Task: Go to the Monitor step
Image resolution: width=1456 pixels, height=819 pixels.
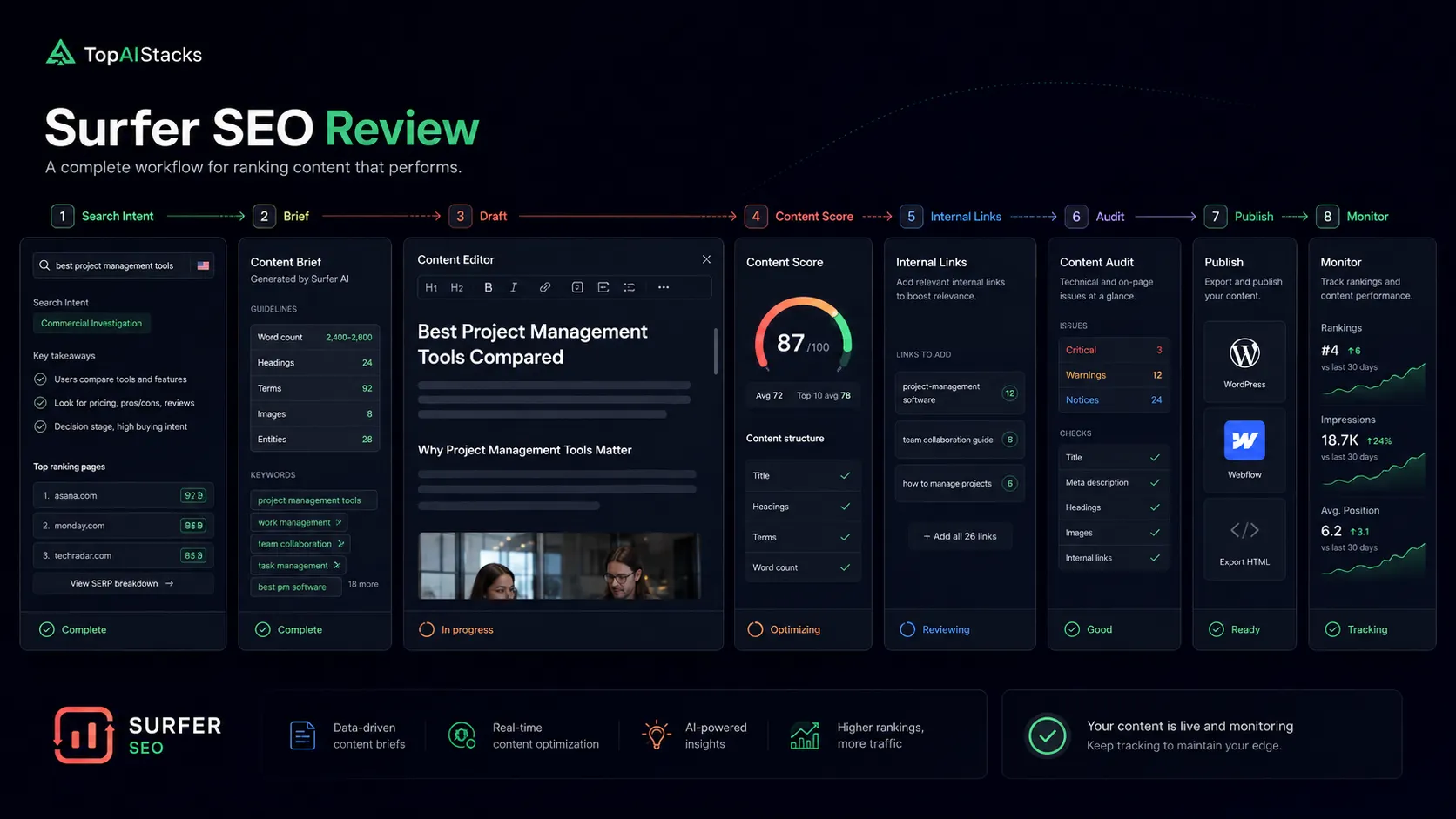Action: click(1353, 216)
